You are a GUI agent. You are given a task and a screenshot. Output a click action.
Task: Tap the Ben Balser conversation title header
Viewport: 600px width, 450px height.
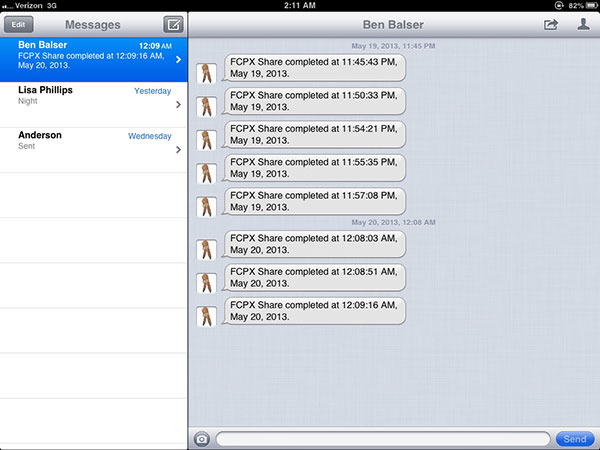(393, 25)
